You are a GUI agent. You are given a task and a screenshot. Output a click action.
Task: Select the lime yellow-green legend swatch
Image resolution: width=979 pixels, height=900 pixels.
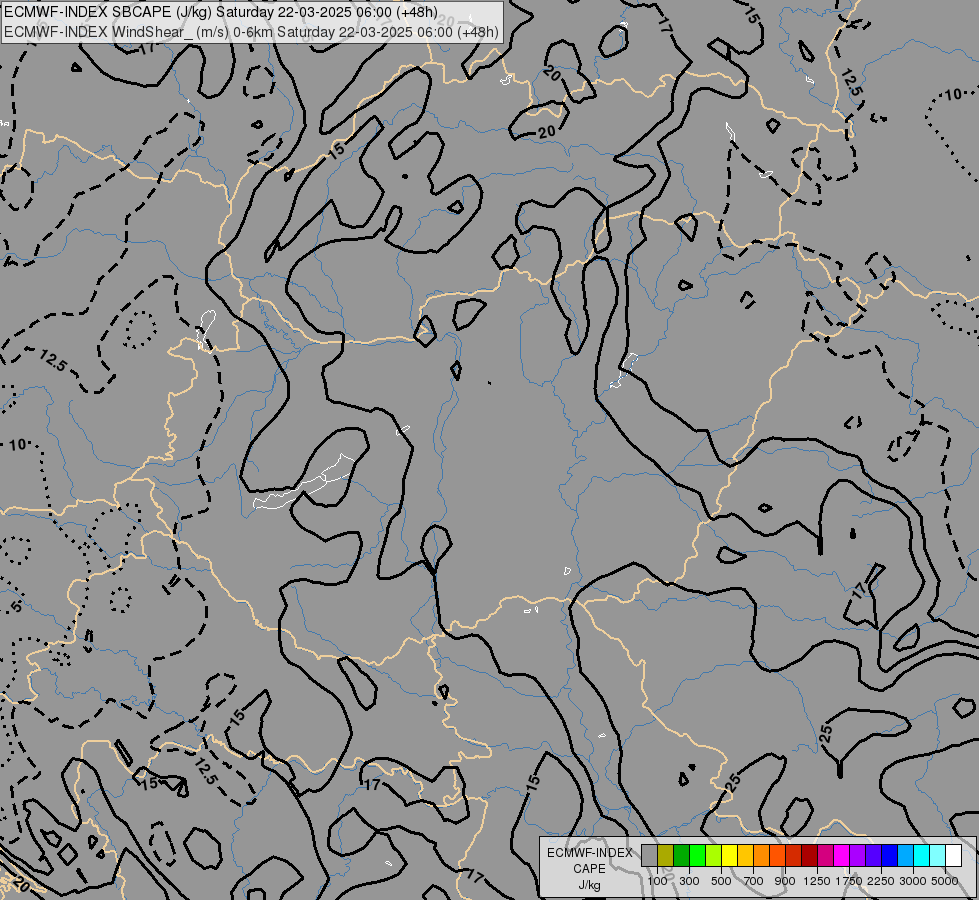(714, 856)
